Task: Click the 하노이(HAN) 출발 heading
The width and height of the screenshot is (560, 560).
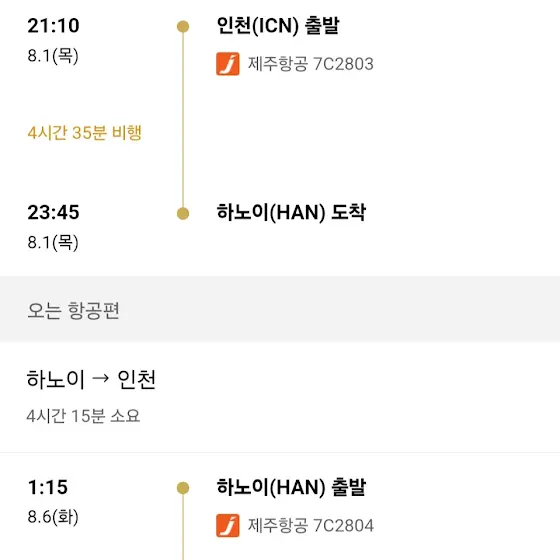Action: 291,487
